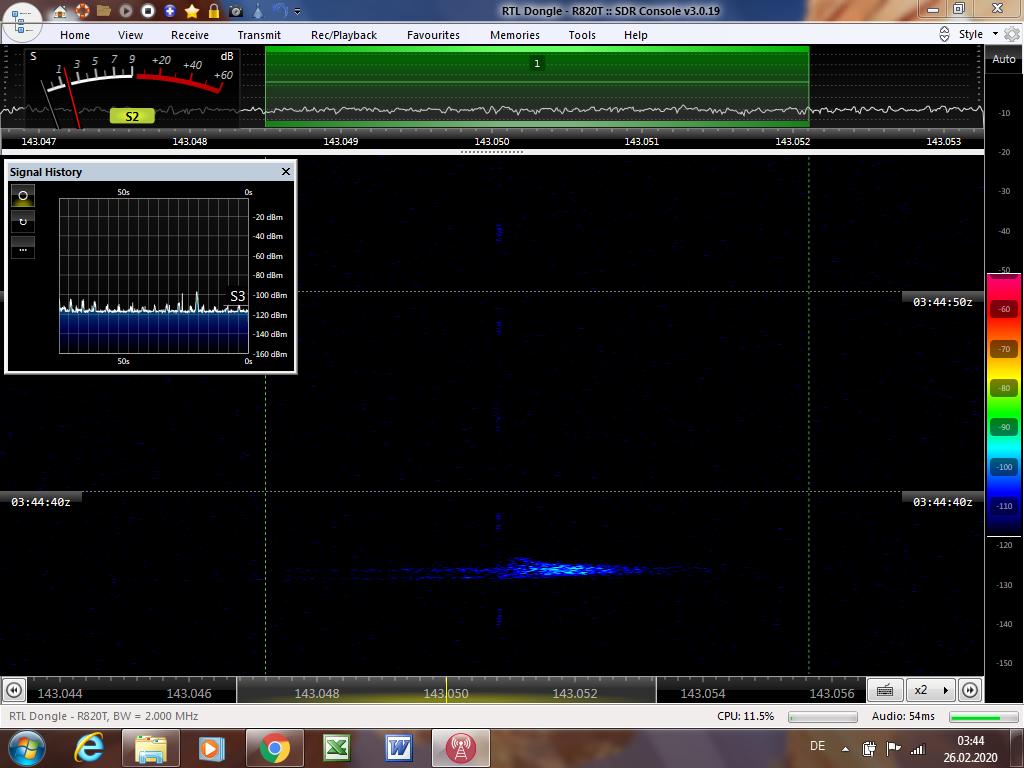Click the folder icon in quick toolbar

pos(104,11)
